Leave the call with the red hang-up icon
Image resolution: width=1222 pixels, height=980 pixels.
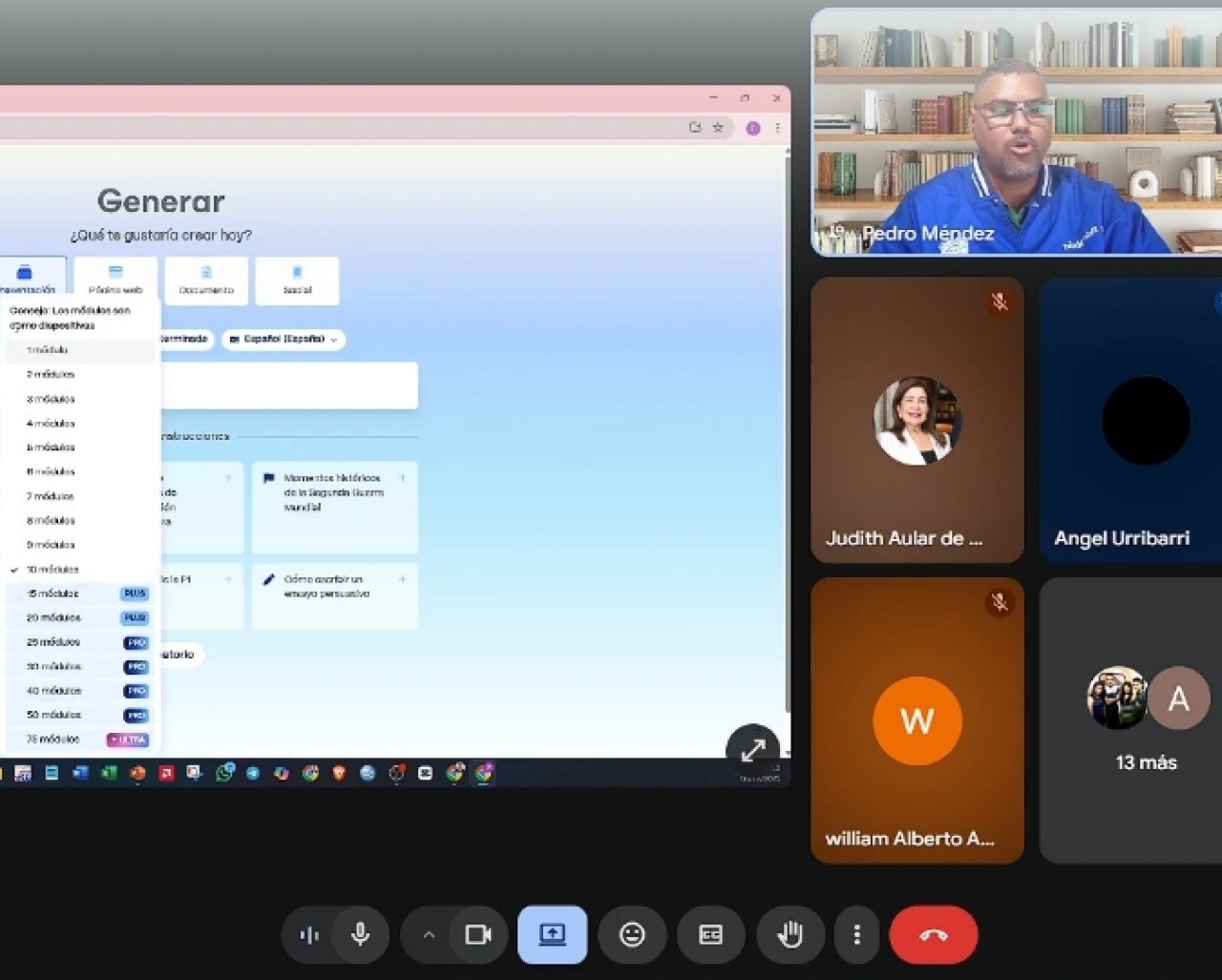(x=933, y=934)
